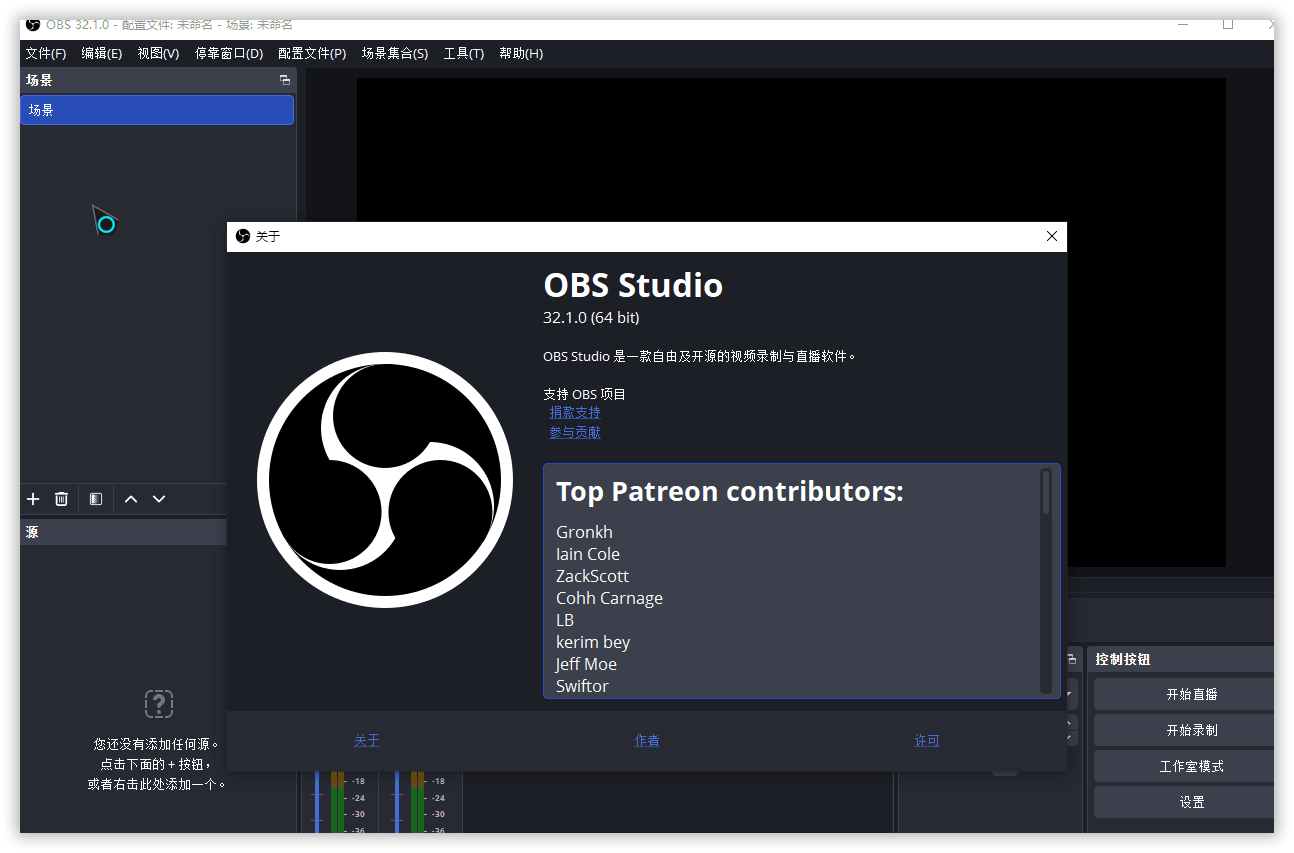Image resolution: width=1294 pixels, height=853 pixels.
Task: Move scene up with up arrow
Action: (x=131, y=499)
